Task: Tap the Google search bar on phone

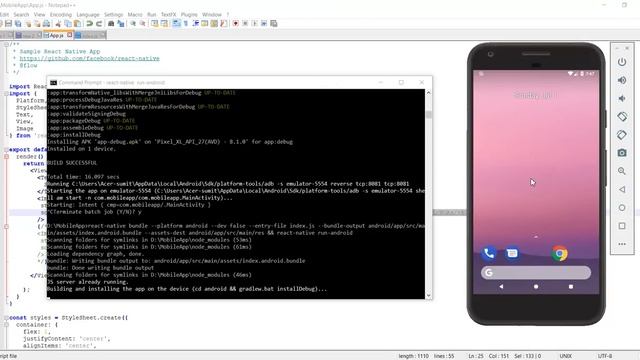Action: pos(536,273)
